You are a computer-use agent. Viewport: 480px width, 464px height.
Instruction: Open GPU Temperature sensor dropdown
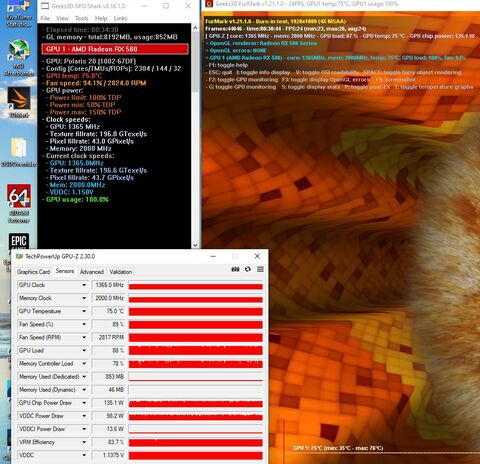pyautogui.click(x=84, y=311)
